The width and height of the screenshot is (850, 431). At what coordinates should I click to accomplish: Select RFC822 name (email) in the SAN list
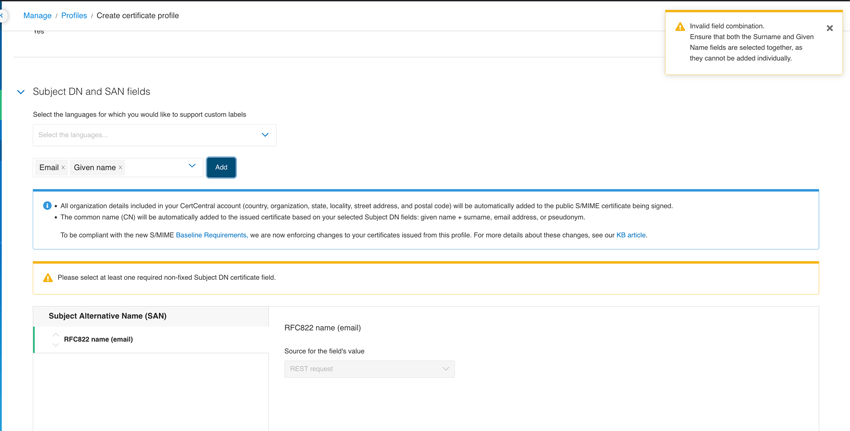click(x=98, y=340)
